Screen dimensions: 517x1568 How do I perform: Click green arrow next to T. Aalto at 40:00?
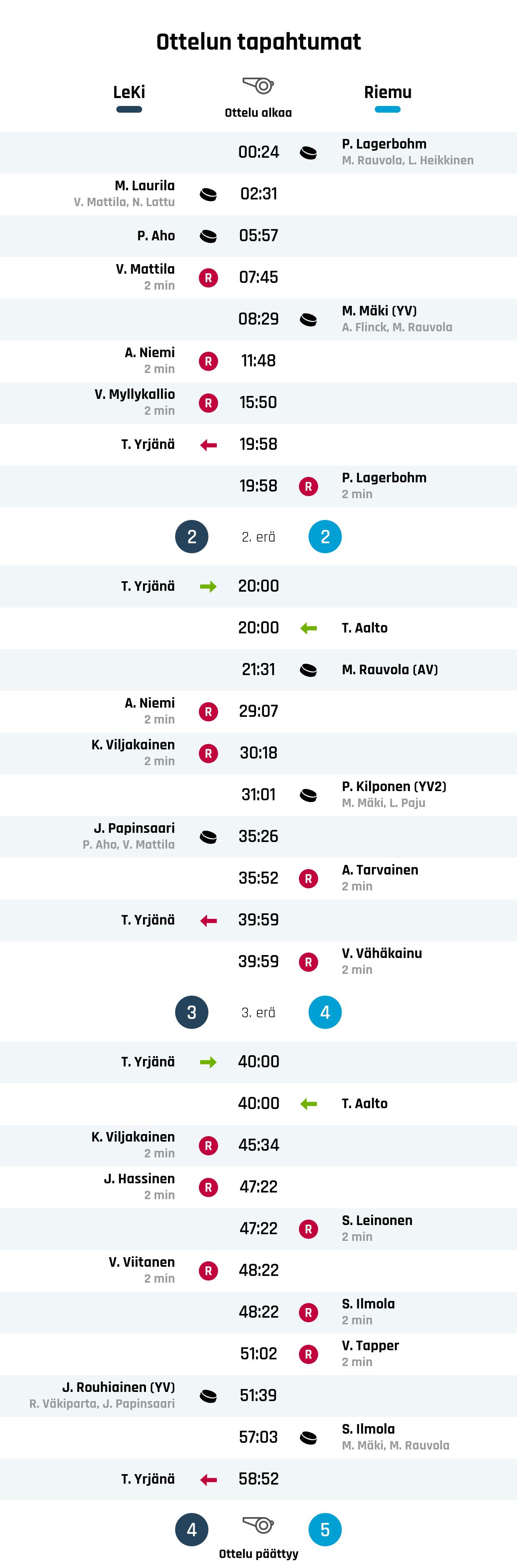click(x=309, y=1104)
